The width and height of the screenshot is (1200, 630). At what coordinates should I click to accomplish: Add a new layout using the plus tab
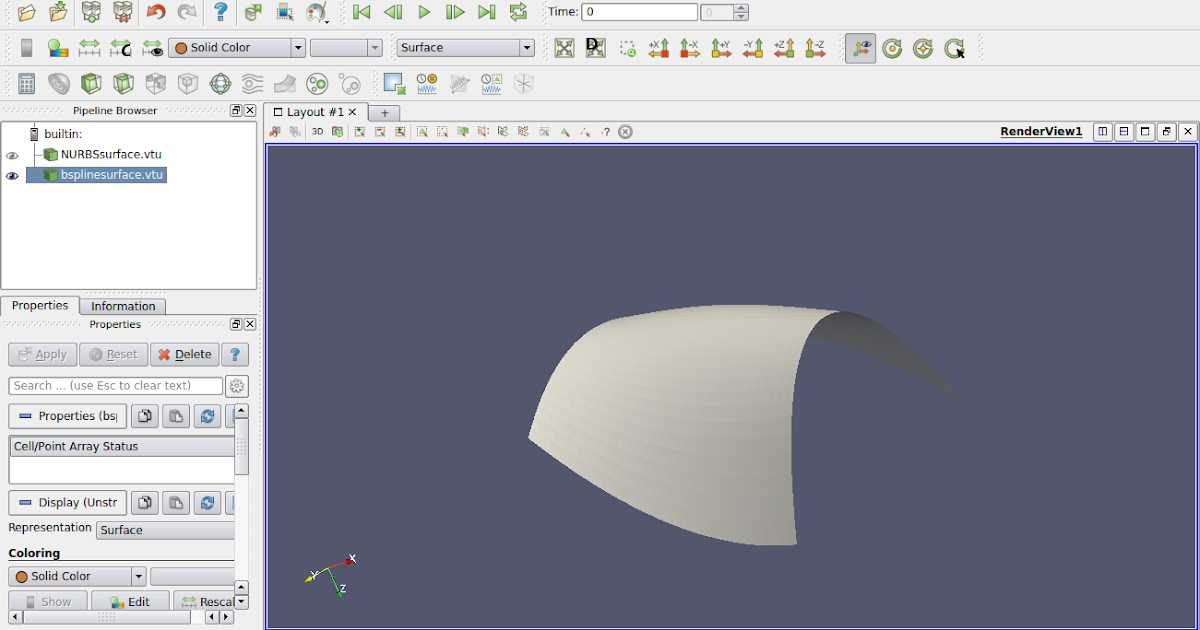pyautogui.click(x=384, y=113)
